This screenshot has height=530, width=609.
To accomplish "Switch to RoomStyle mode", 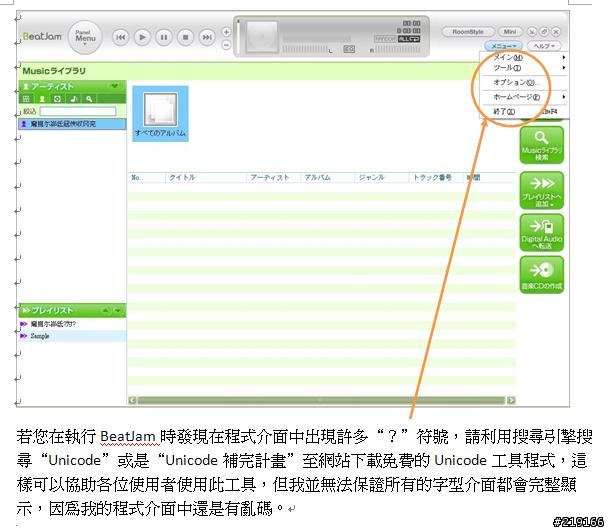I will click(x=468, y=31).
